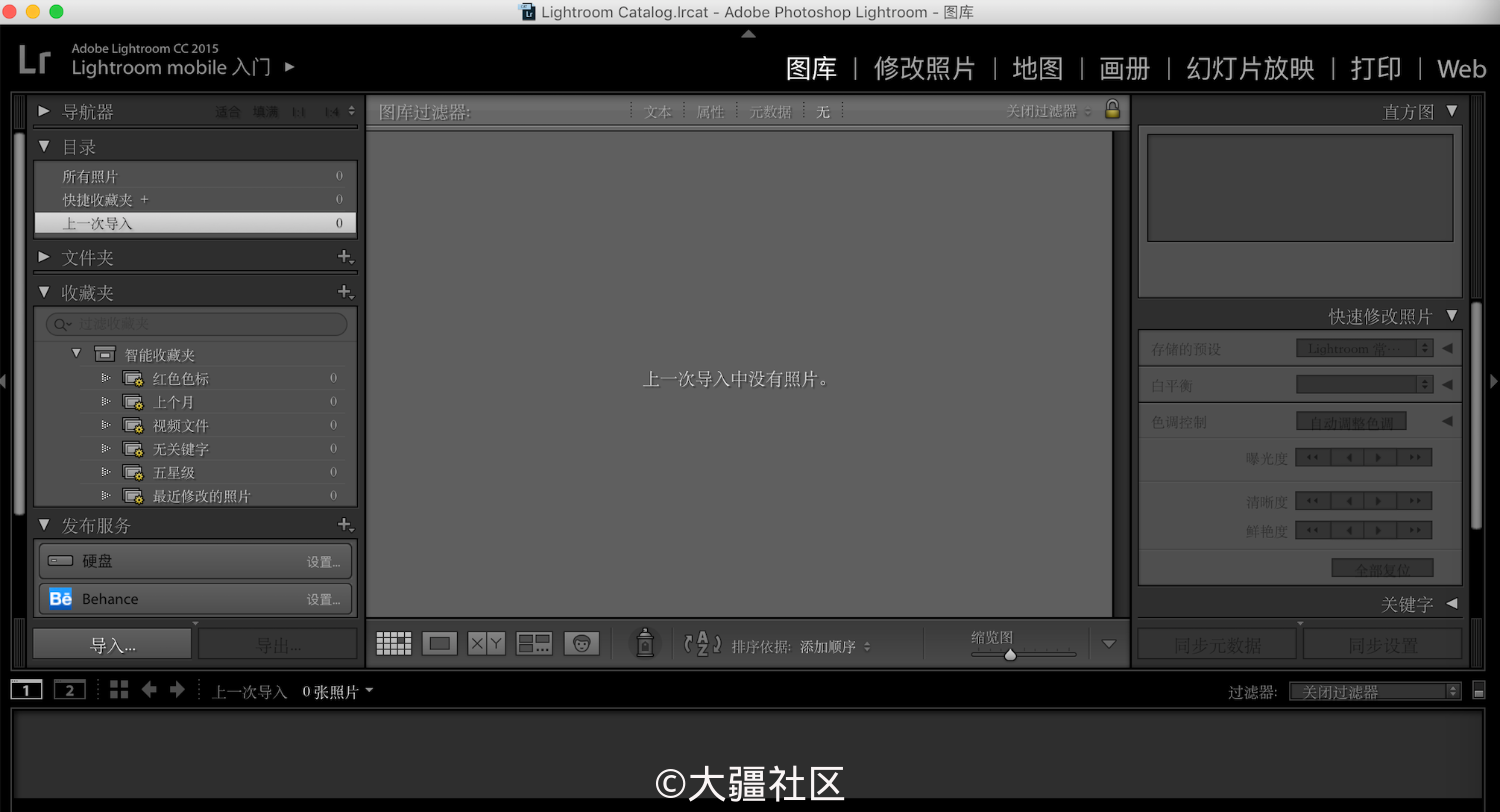Toggle 填满 zoom mode in Navigator bar
The height and width of the screenshot is (812, 1500).
(x=265, y=111)
